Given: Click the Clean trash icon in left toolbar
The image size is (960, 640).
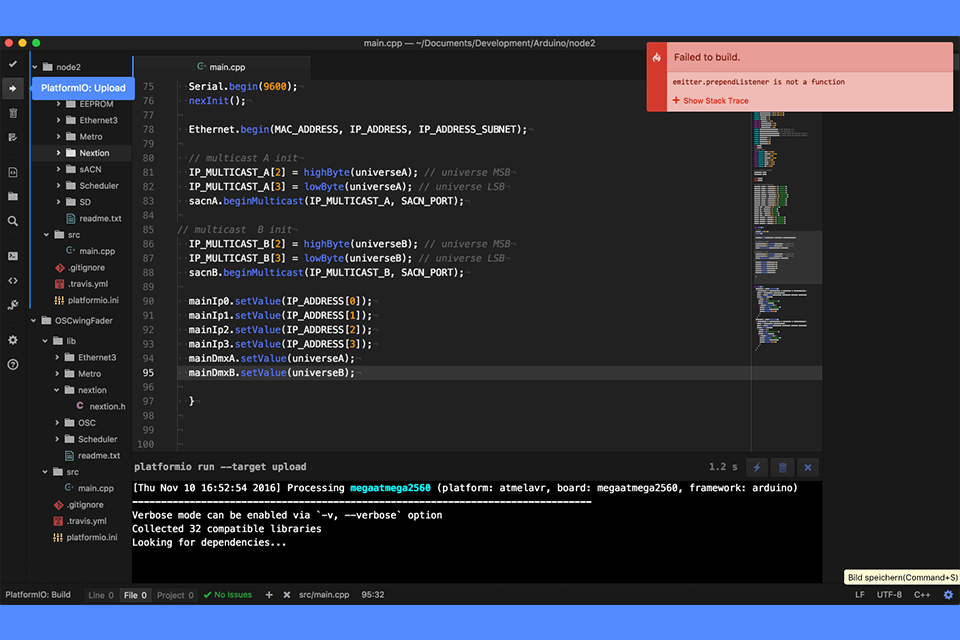Looking at the screenshot, I should (13, 113).
